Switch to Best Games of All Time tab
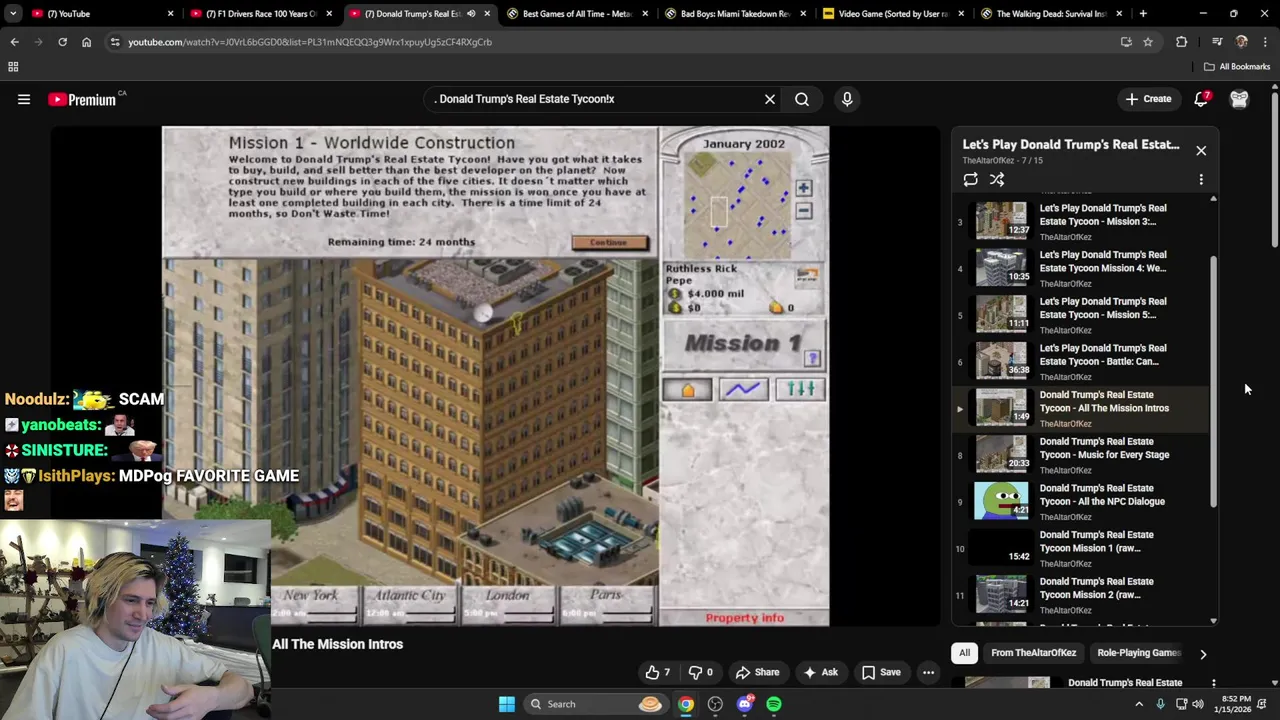This screenshot has height=720, width=1280. click(x=576, y=14)
